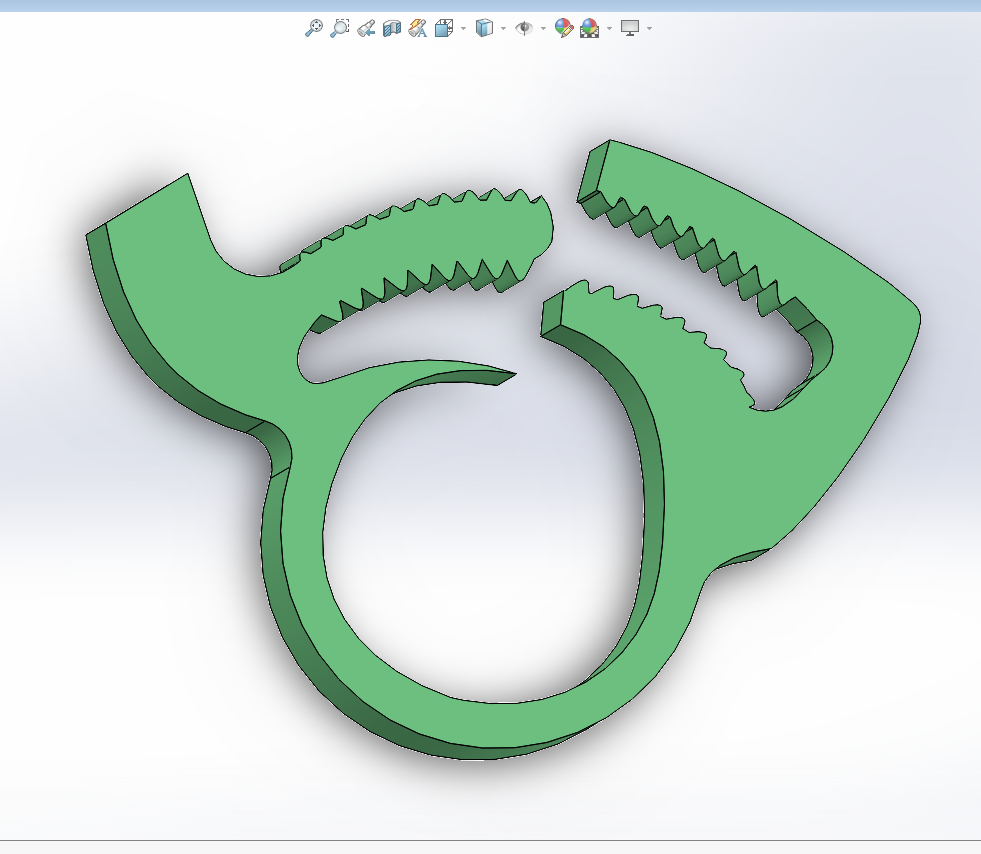This screenshot has width=981, height=854.
Task: Click the Apply Scene icon
Action: (x=589, y=28)
